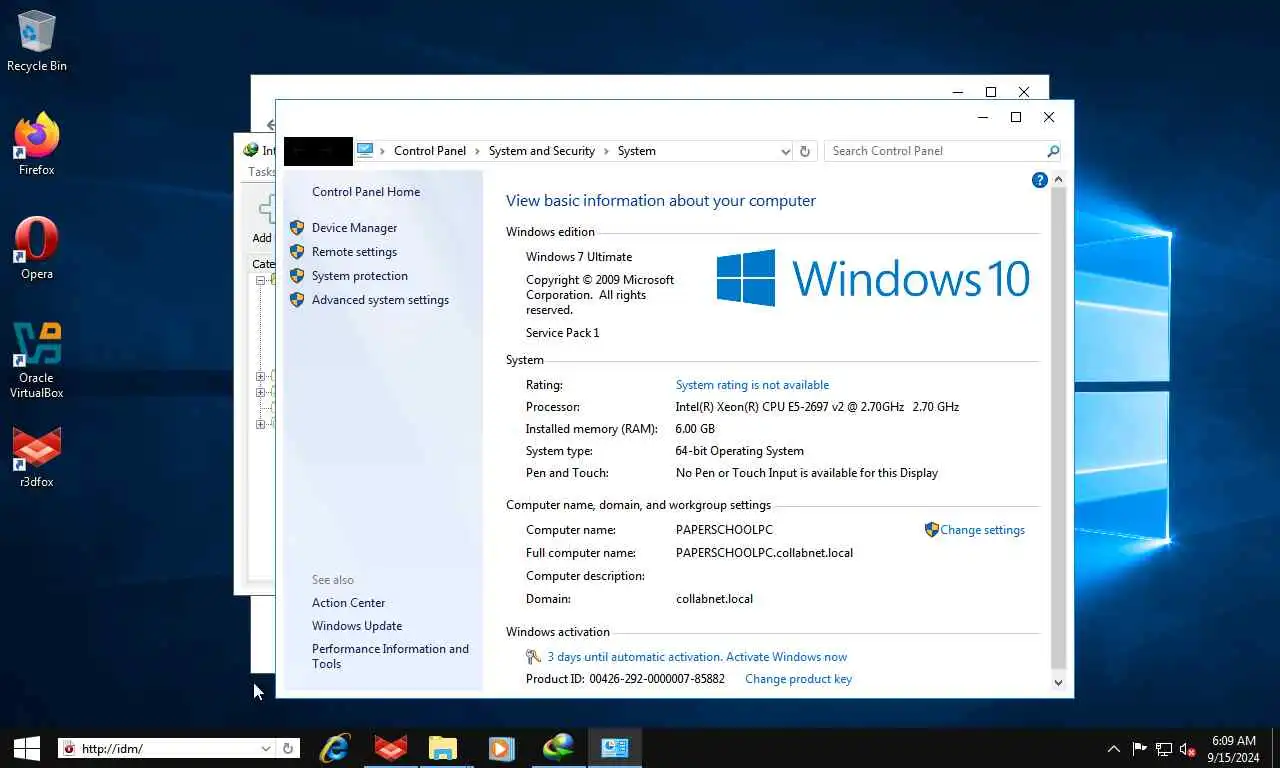Open Device Manager
1280x768 pixels.
coord(354,228)
